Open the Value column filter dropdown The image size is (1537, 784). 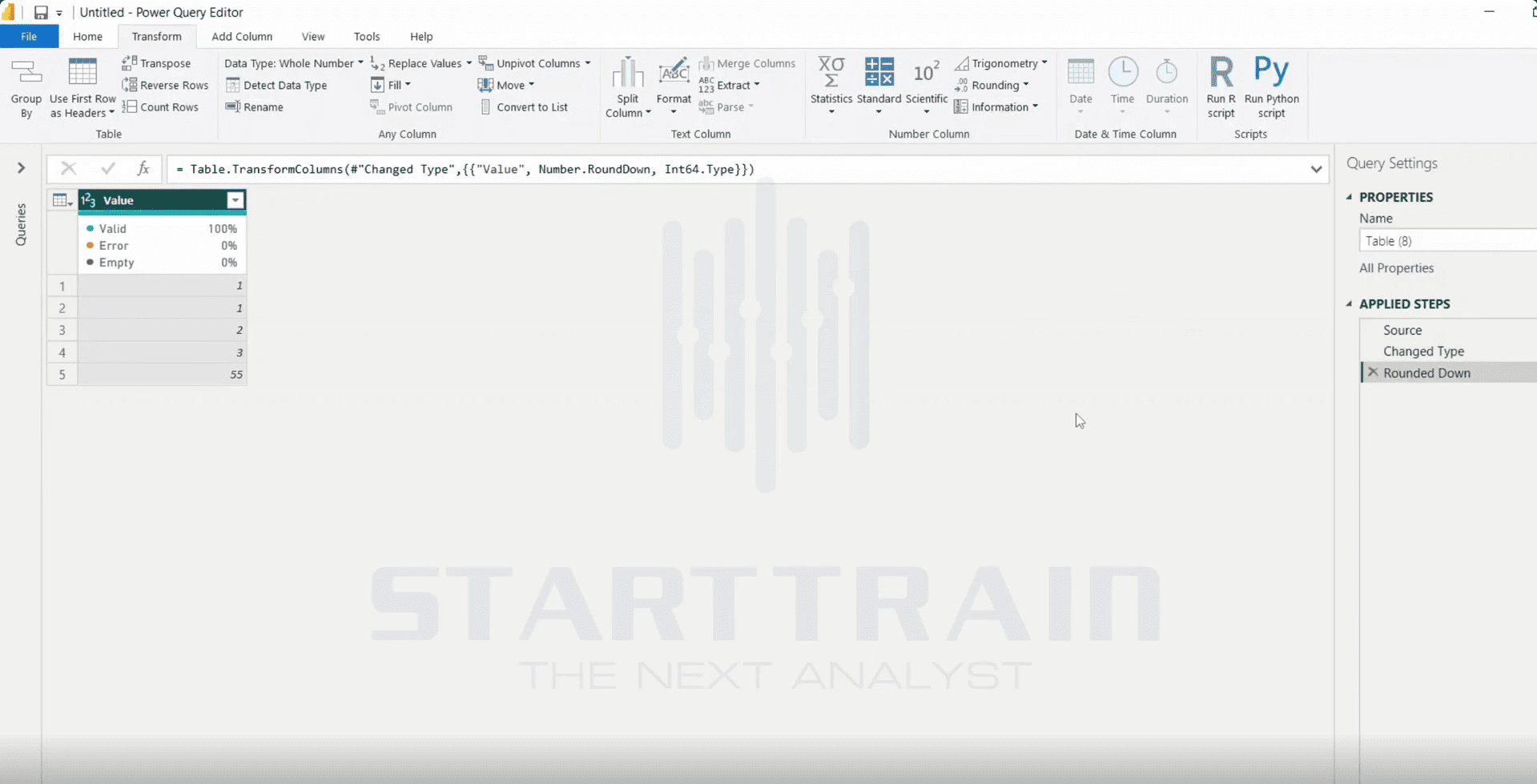(x=235, y=200)
